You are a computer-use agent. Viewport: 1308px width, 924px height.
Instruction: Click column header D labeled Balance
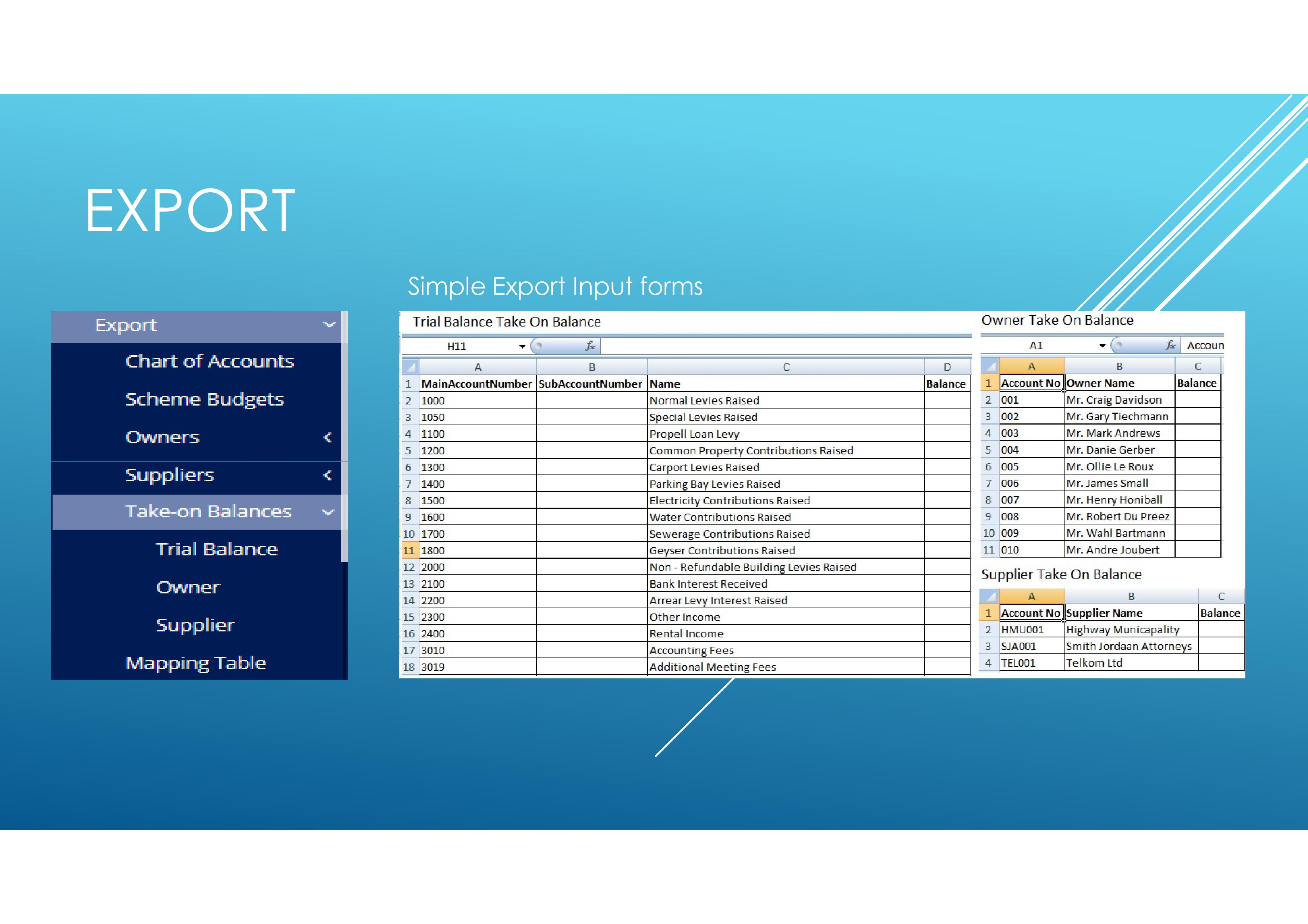(x=947, y=367)
